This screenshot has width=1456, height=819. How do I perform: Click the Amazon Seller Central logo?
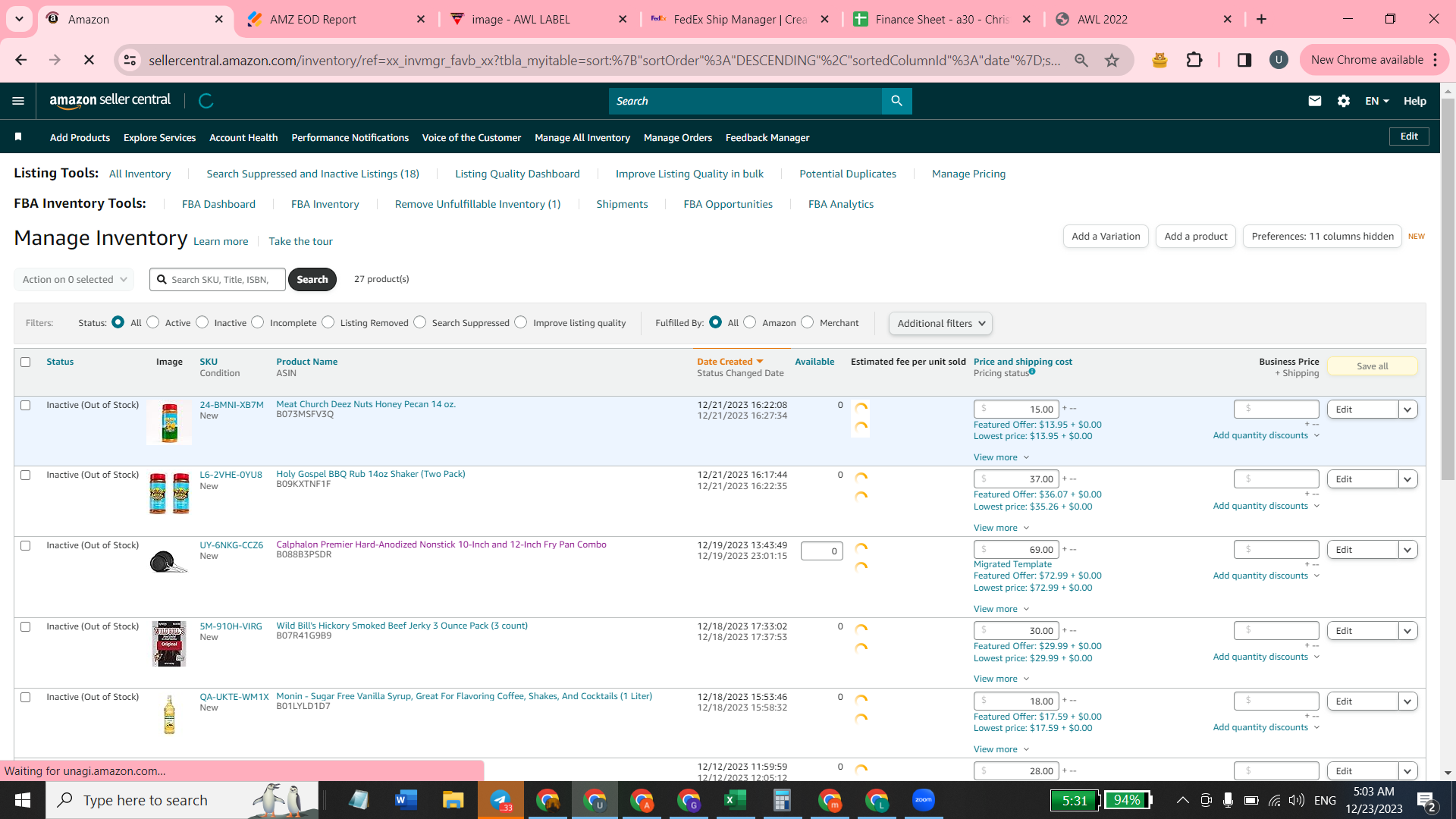pos(110,101)
